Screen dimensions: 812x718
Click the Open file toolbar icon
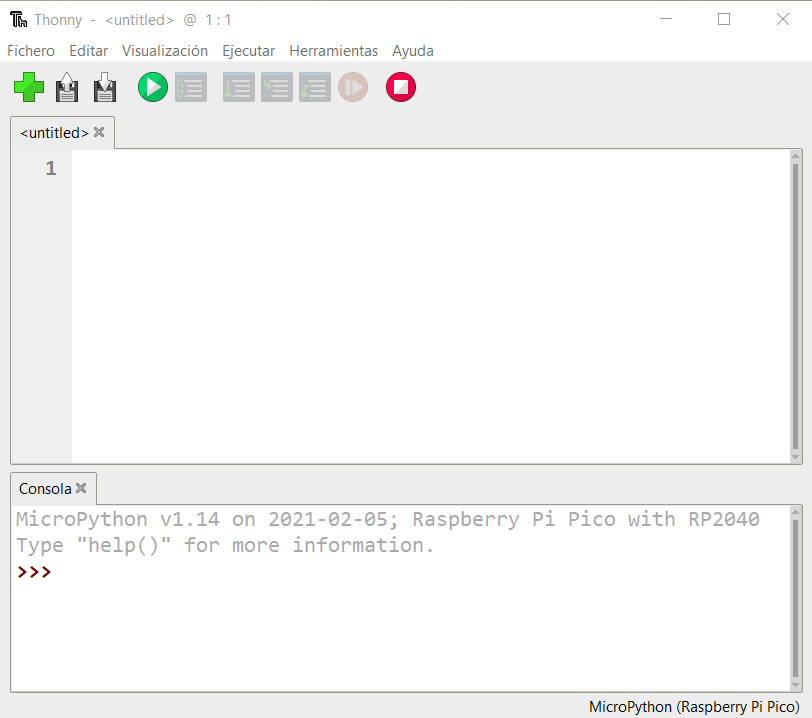pyautogui.click(x=67, y=88)
